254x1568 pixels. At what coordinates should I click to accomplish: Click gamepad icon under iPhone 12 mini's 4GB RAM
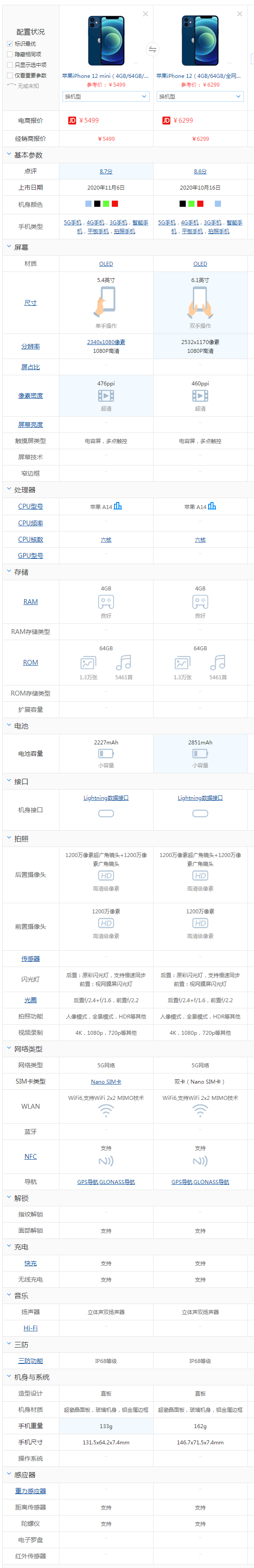point(106,601)
